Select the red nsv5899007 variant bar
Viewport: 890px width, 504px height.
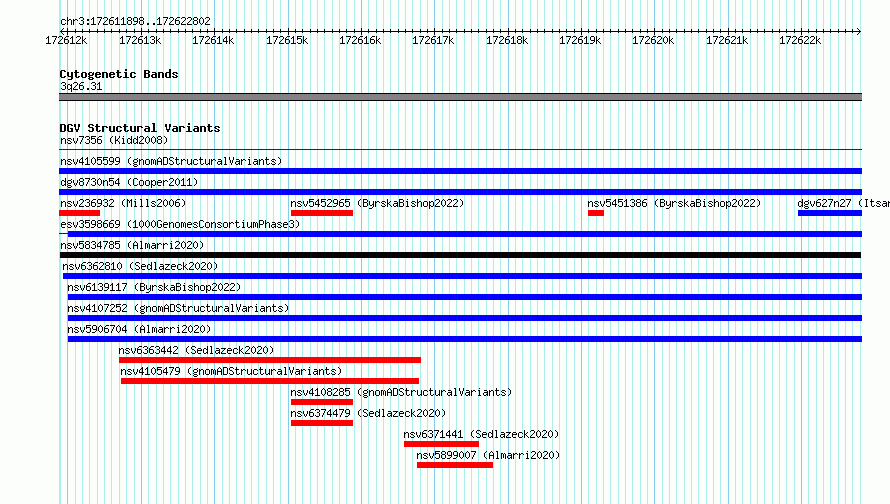(x=455, y=465)
